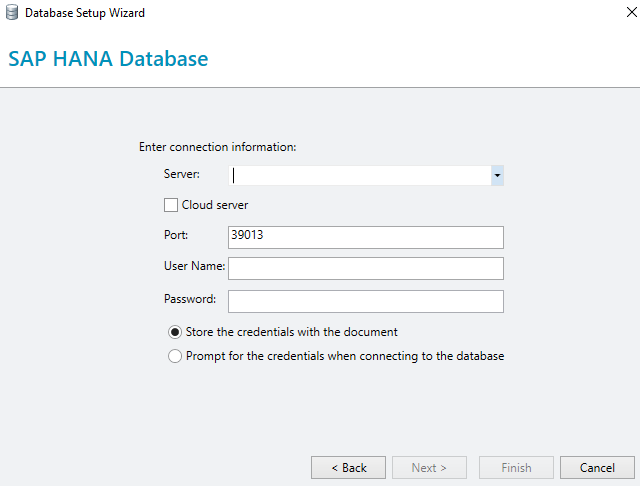The width and height of the screenshot is (640, 486).
Task: Click the Password: label
Action: (x=190, y=299)
